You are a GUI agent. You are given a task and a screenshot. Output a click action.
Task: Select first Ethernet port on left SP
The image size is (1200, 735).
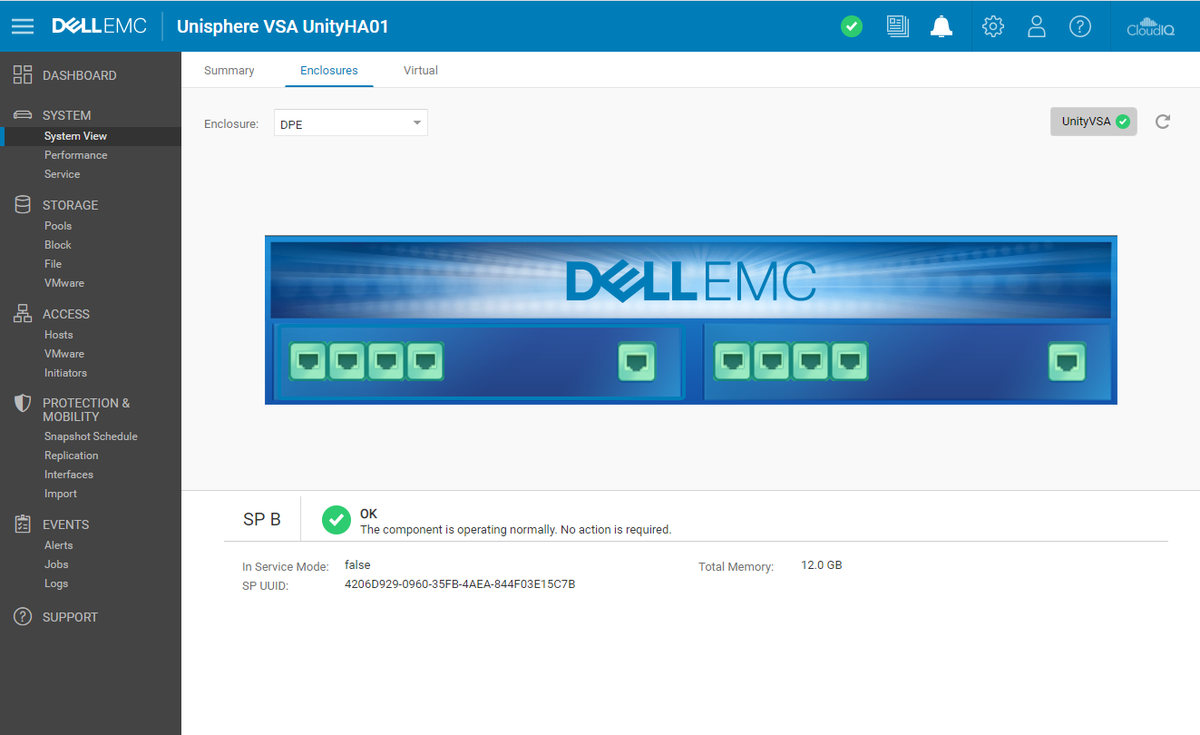(307, 361)
